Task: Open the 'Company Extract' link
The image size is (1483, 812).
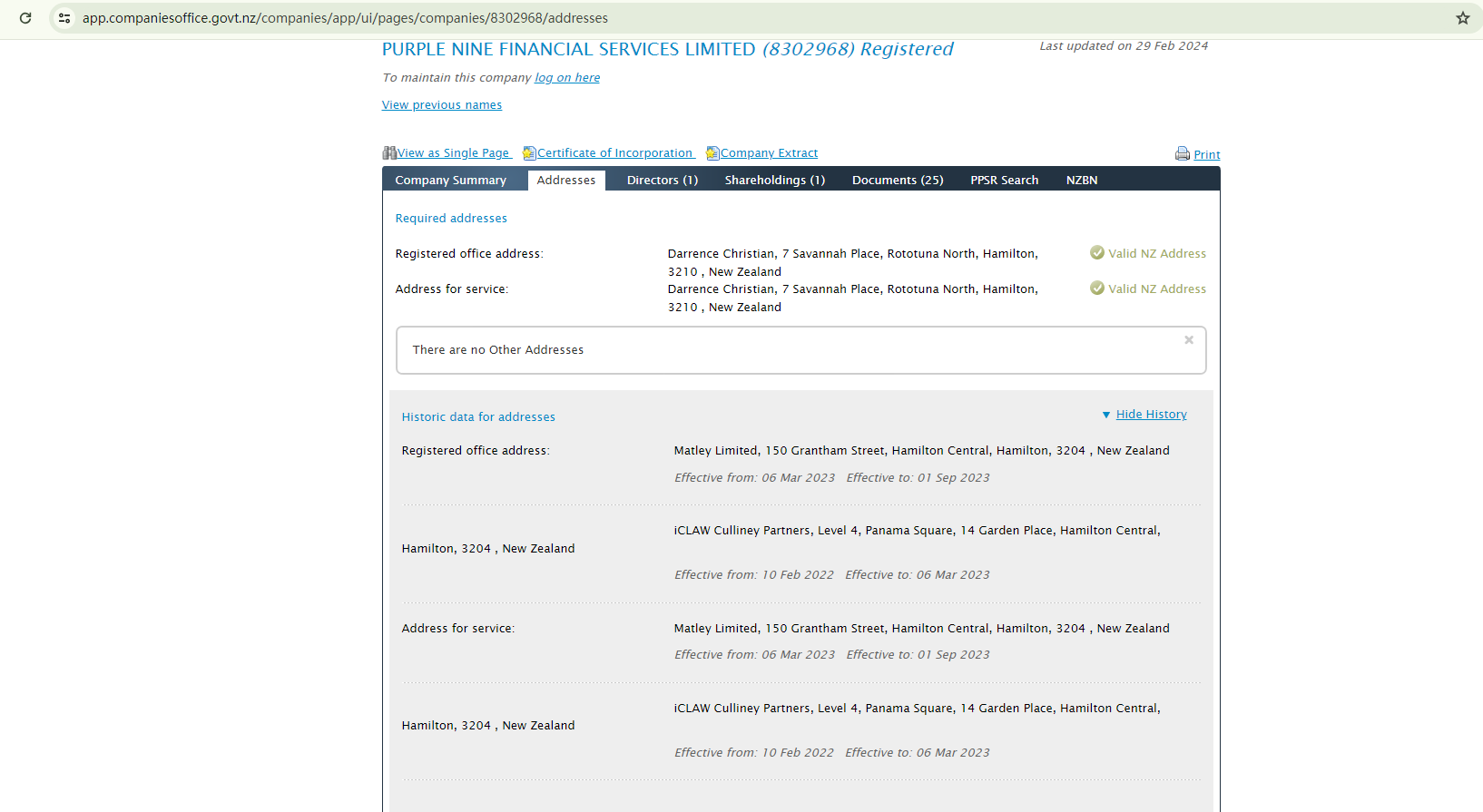Action: (x=770, y=153)
